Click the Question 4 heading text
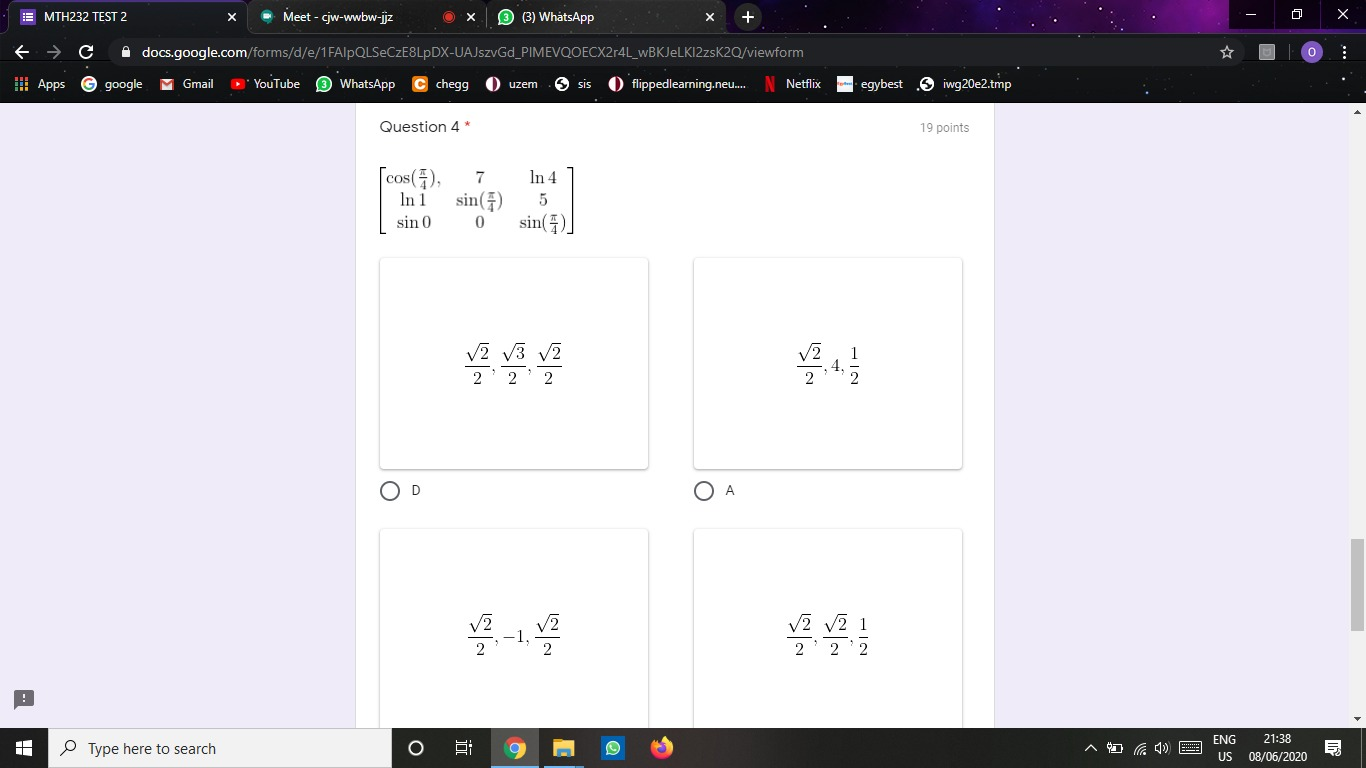 pyautogui.click(x=420, y=127)
